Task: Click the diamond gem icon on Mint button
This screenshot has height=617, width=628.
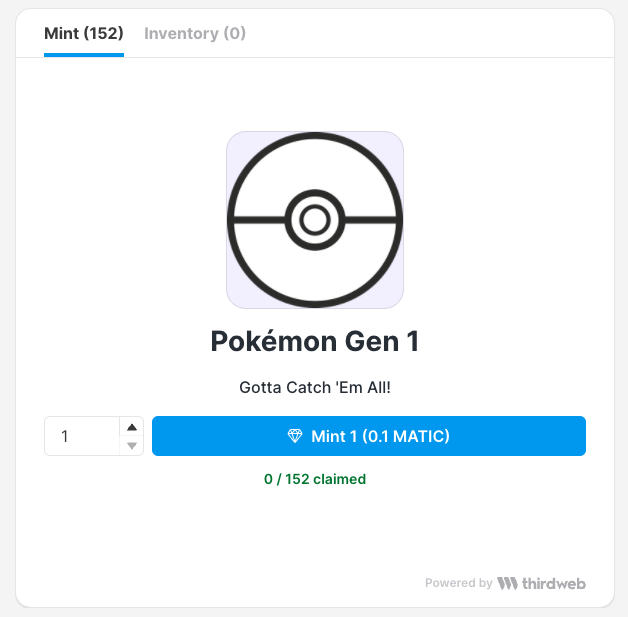Action: [295, 436]
